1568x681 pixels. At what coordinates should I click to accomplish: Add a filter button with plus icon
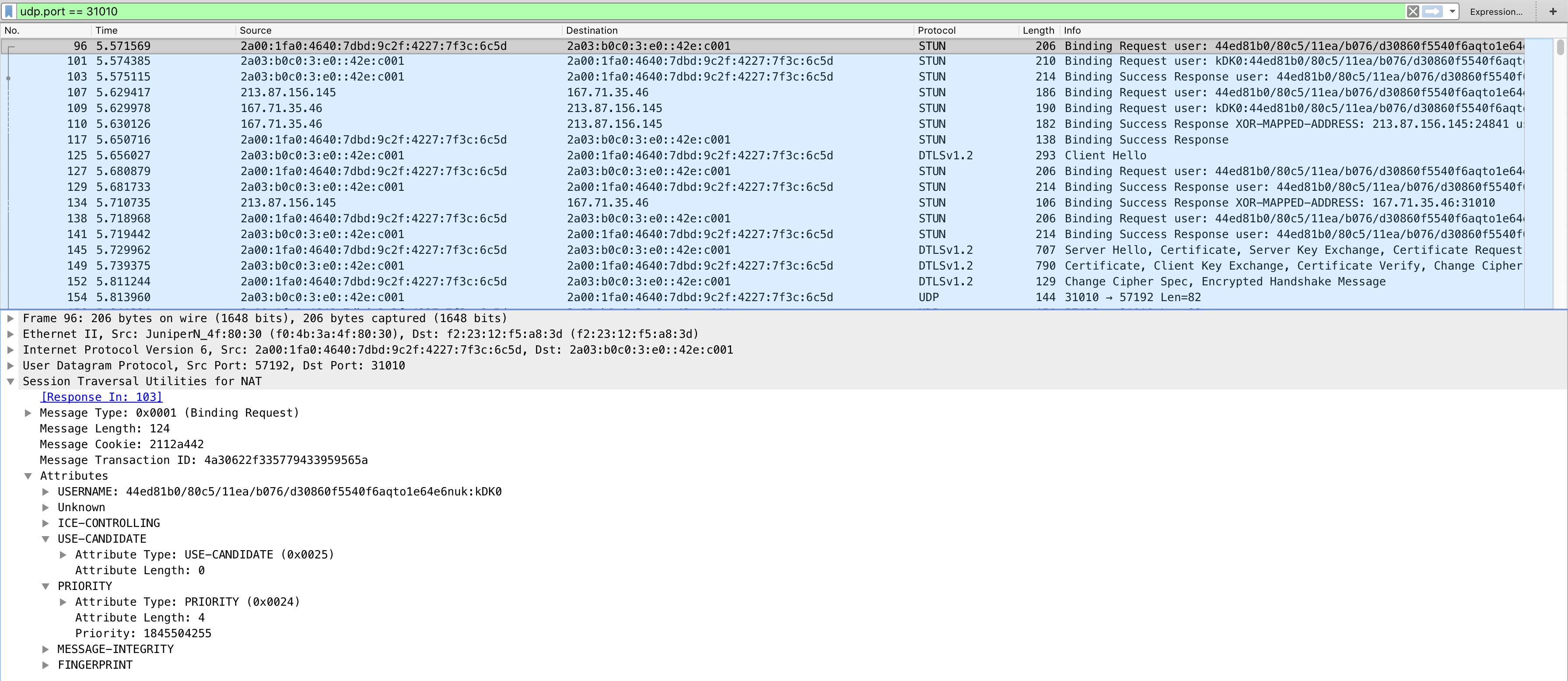tap(1552, 11)
